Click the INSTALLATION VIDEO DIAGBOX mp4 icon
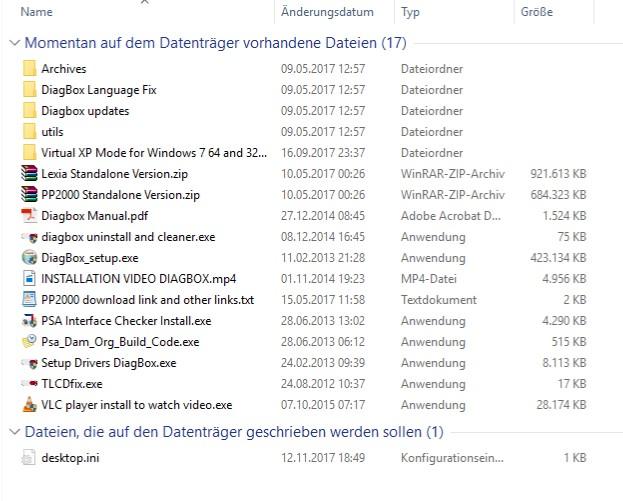Image resolution: width=623 pixels, height=501 pixels. pos(29,279)
